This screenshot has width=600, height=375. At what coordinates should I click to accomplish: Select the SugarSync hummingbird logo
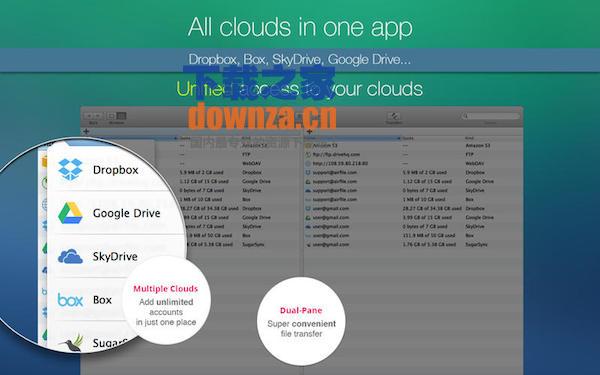[x=72, y=342]
